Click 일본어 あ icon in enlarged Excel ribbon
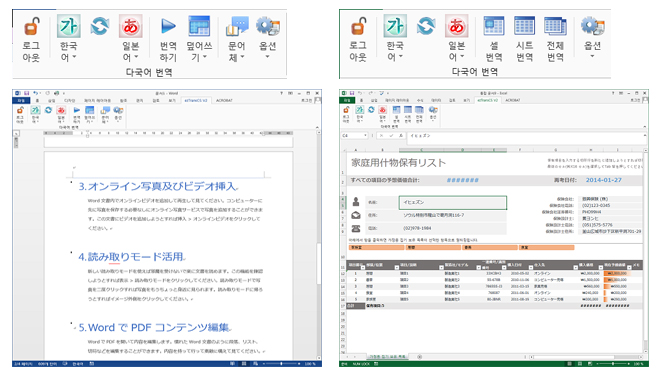This screenshot has width=663, height=376. point(457,26)
